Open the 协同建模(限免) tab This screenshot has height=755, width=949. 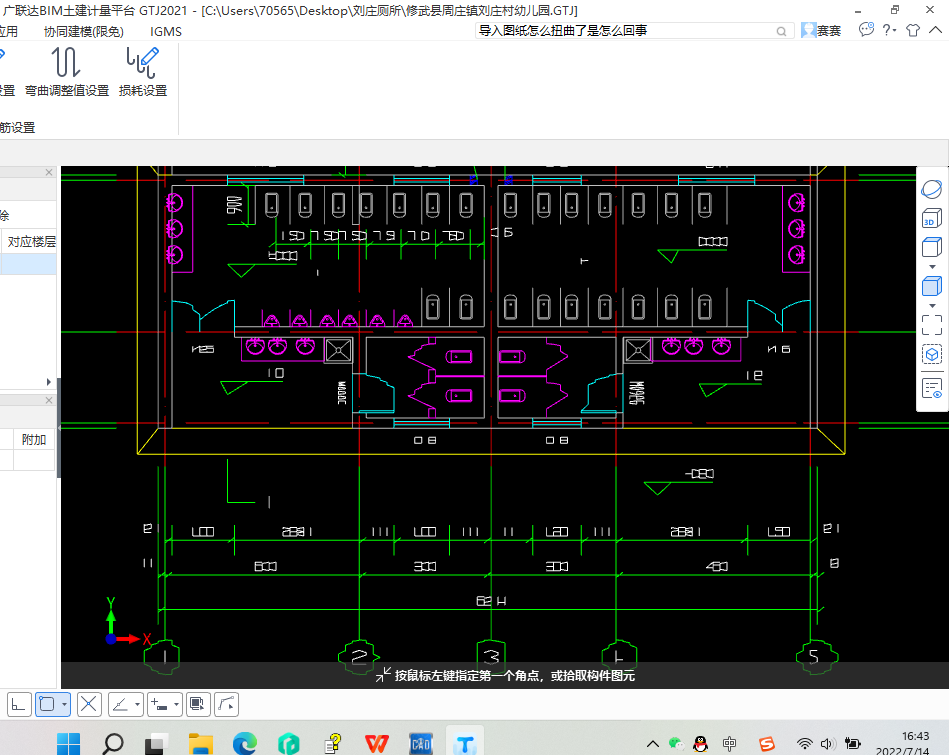pyautogui.click(x=84, y=31)
